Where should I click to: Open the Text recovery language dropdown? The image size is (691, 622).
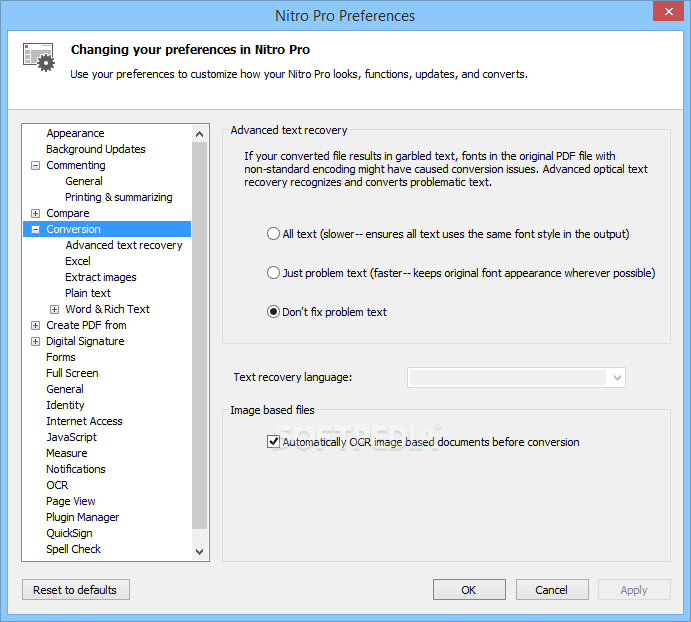[516, 377]
